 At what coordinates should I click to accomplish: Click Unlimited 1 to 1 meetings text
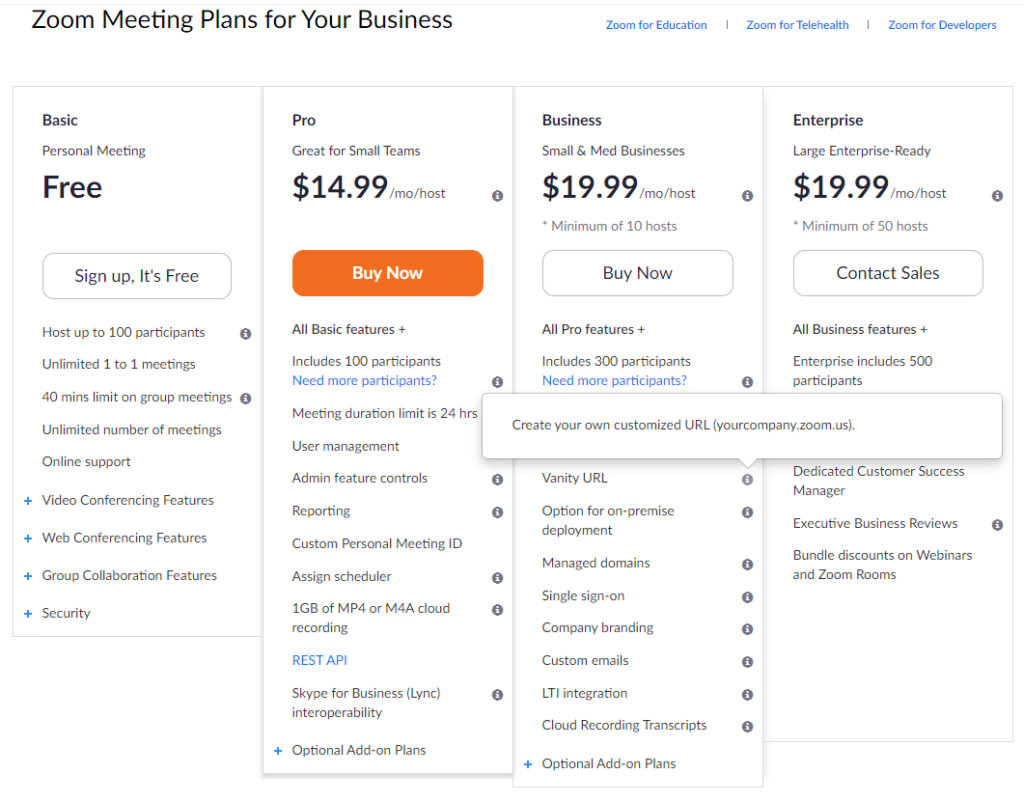pyautogui.click(x=119, y=364)
